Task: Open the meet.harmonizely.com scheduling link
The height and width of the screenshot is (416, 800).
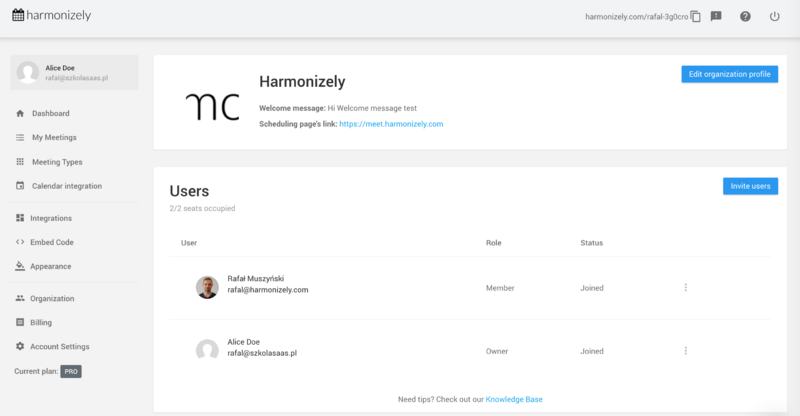Action: point(390,124)
